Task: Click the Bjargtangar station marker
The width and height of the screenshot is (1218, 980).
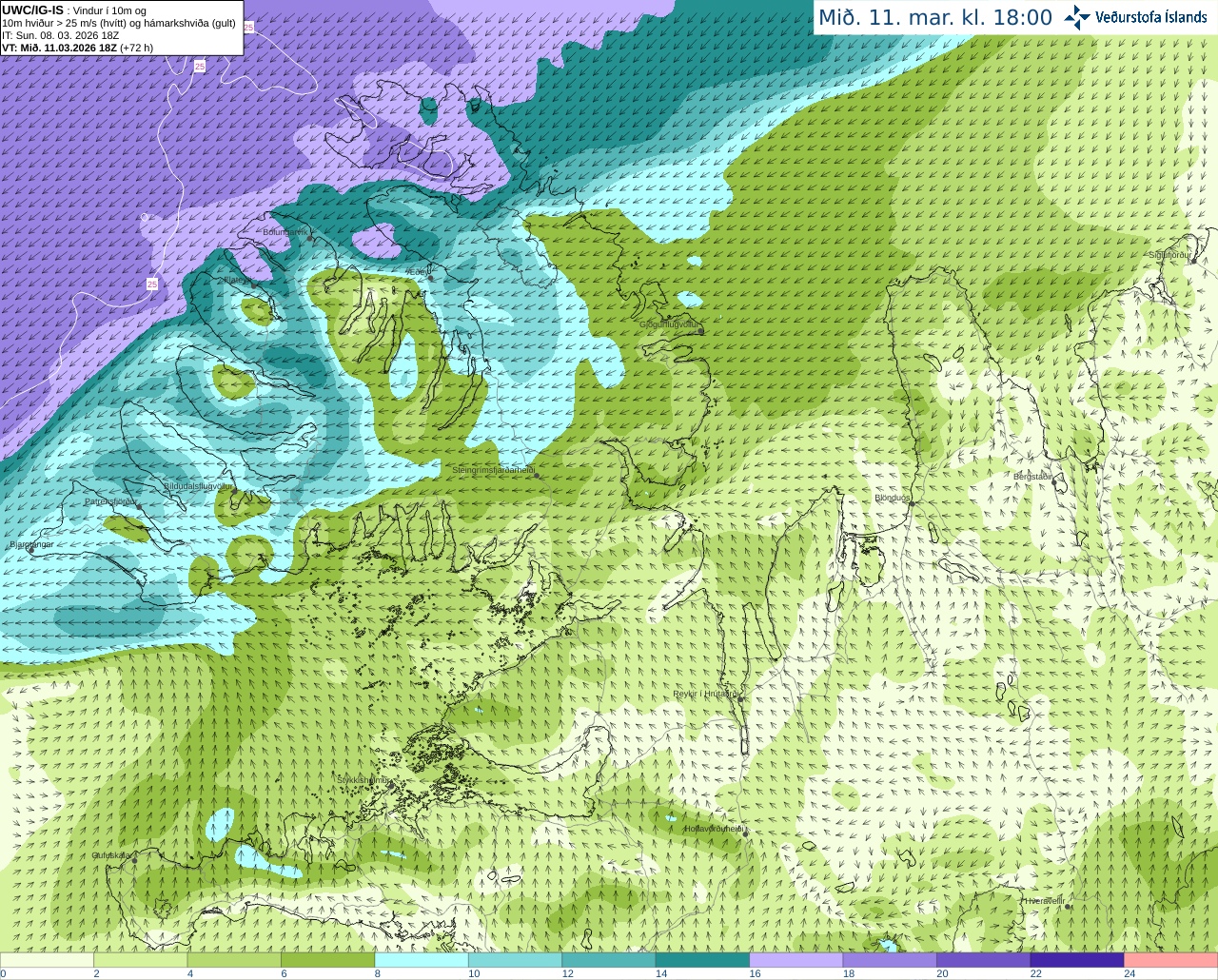Action: coord(30,550)
